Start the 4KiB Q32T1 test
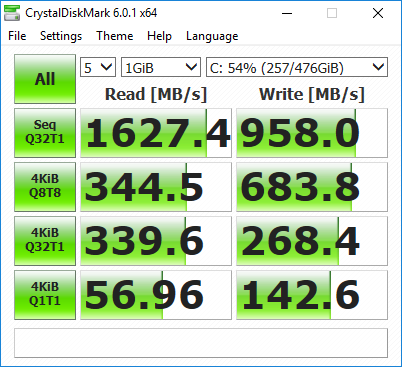 click(45, 241)
